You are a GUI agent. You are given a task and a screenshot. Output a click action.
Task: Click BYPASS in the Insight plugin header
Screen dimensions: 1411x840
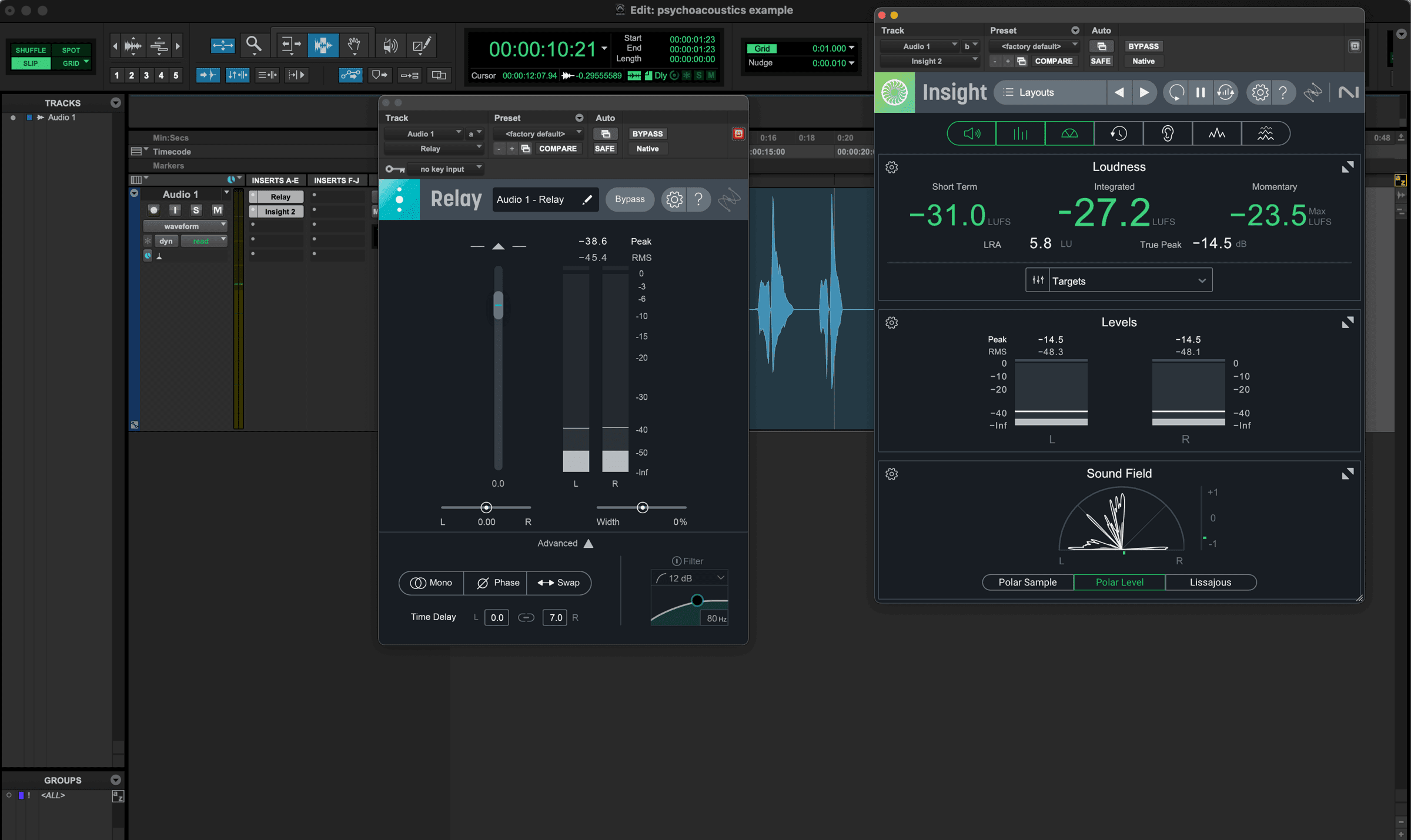[x=1143, y=46]
